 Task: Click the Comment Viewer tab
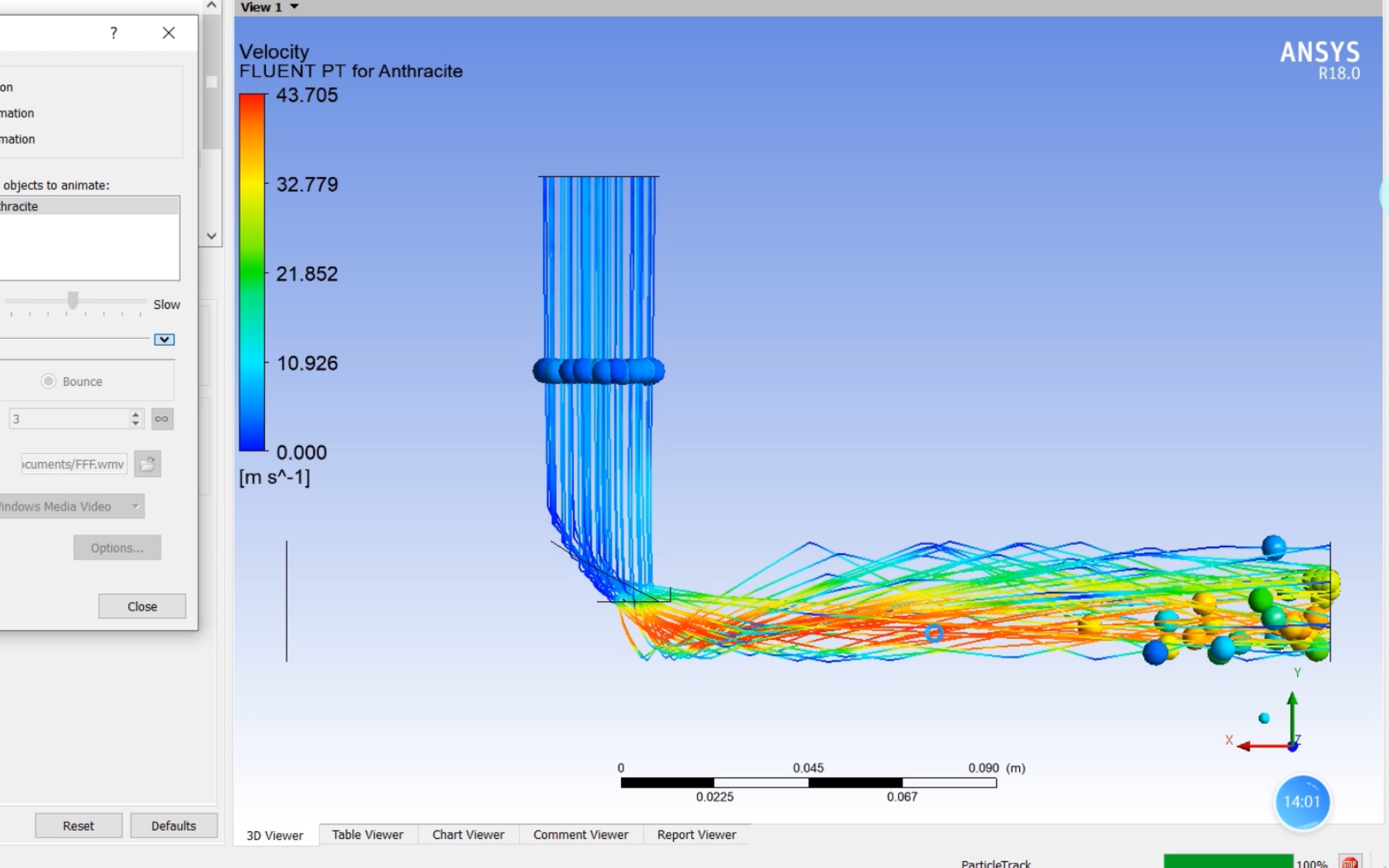pyautogui.click(x=581, y=834)
